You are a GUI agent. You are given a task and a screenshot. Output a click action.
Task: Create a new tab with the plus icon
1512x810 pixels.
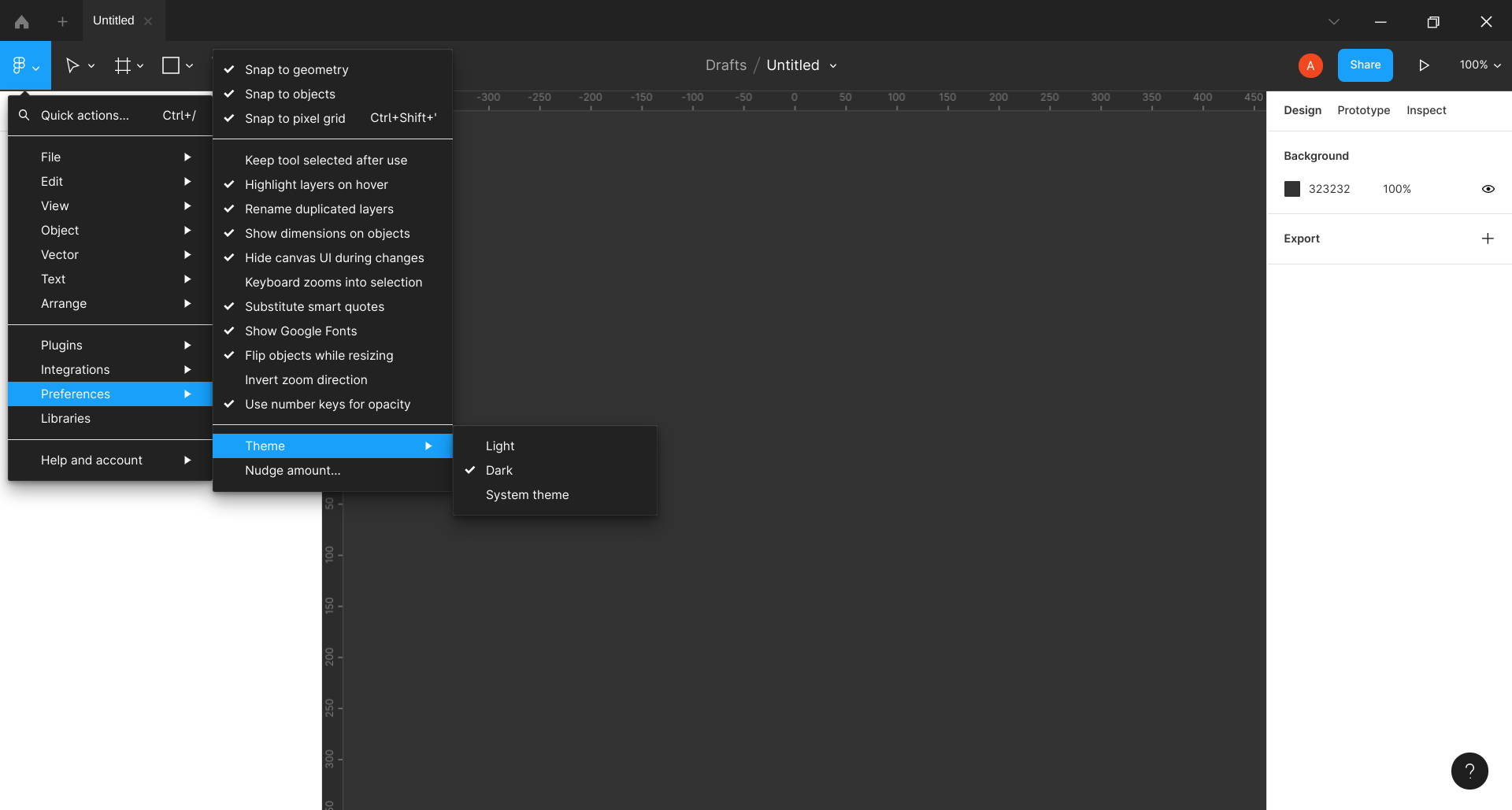62,21
